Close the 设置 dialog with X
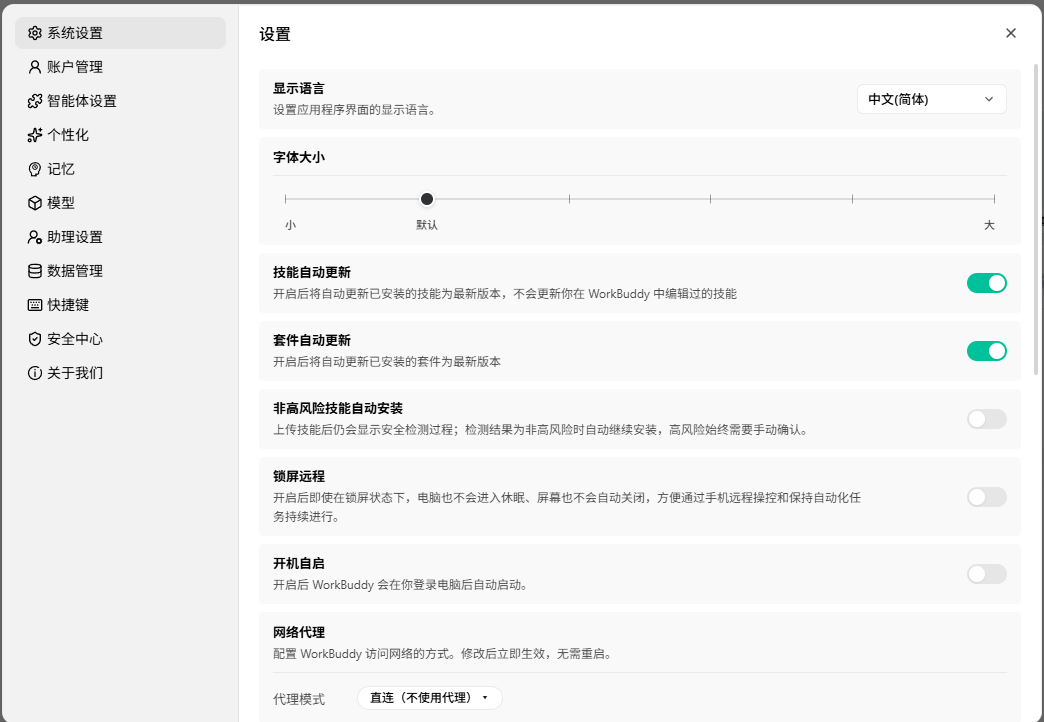 [x=1011, y=33]
